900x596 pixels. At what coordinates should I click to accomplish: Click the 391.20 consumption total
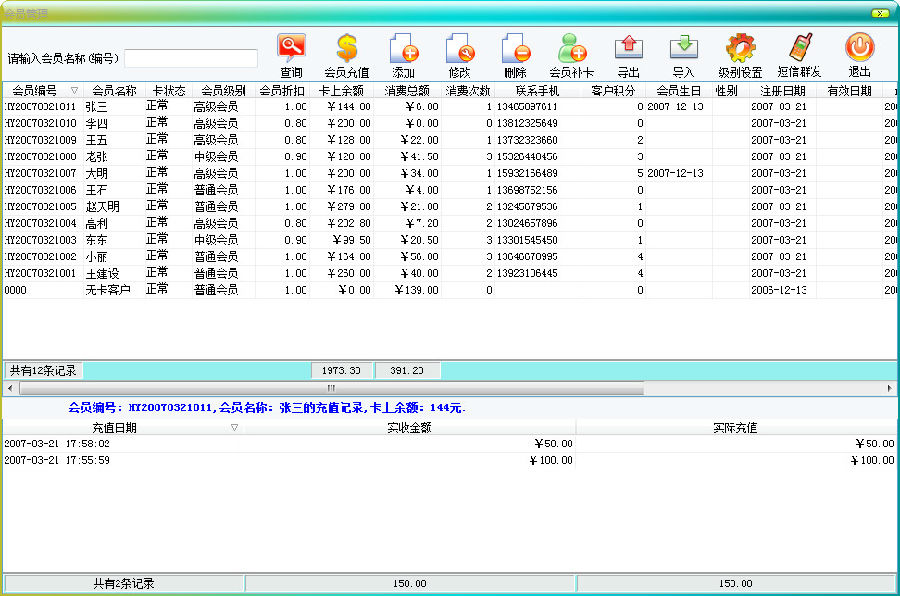(x=407, y=370)
